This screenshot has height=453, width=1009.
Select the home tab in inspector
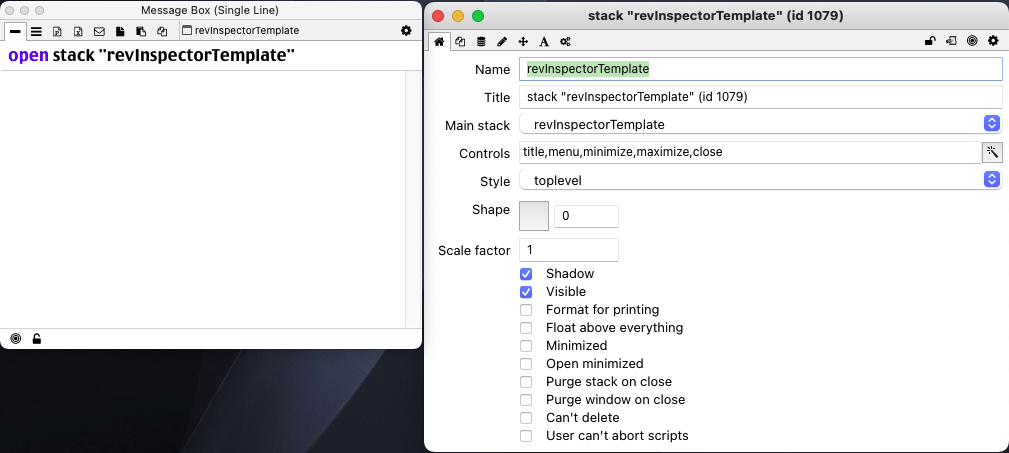[439, 41]
